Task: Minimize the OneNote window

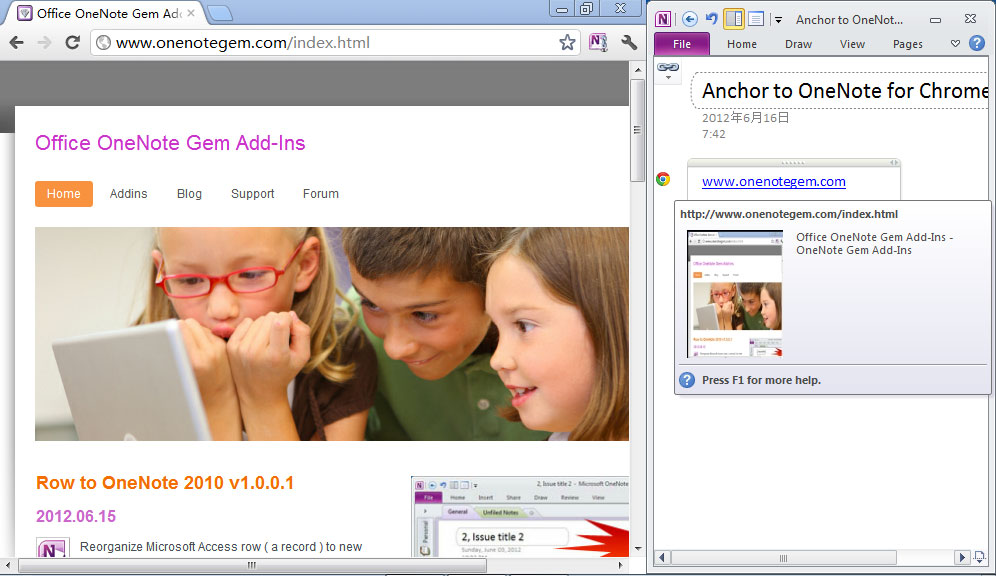Action: pos(935,20)
